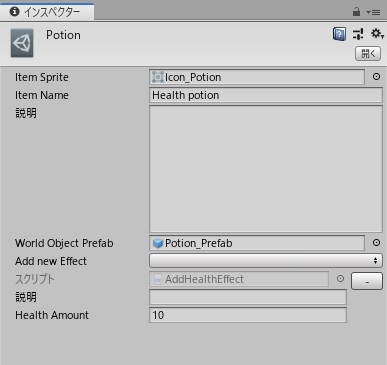Screen dimensions: 387x365
Task: Click the 開く button
Action: coord(368,53)
